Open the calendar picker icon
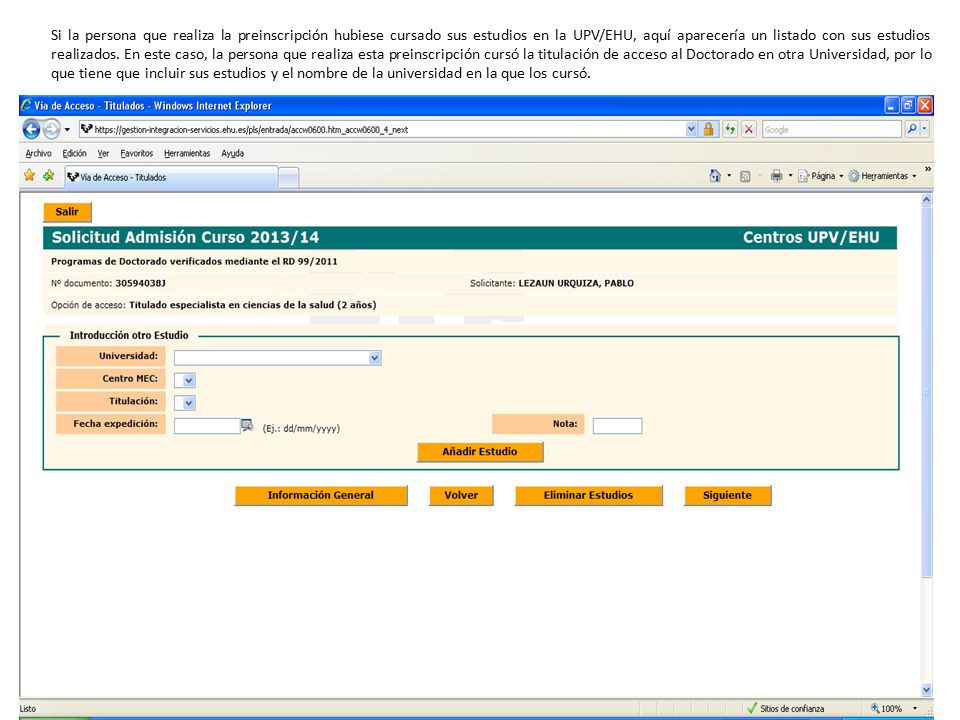The image size is (960, 720). click(x=247, y=425)
